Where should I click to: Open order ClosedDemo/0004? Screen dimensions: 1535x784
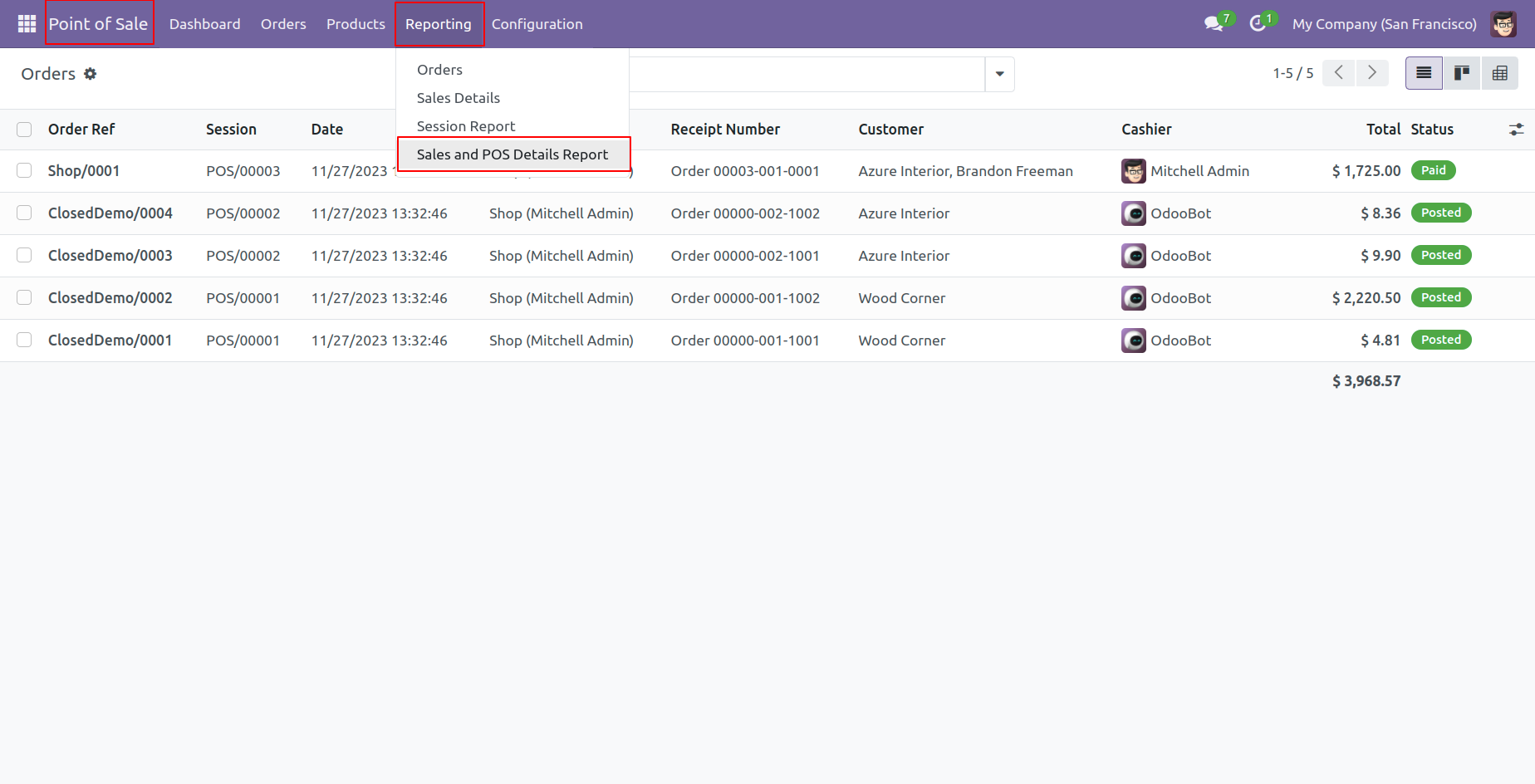pyautogui.click(x=110, y=213)
